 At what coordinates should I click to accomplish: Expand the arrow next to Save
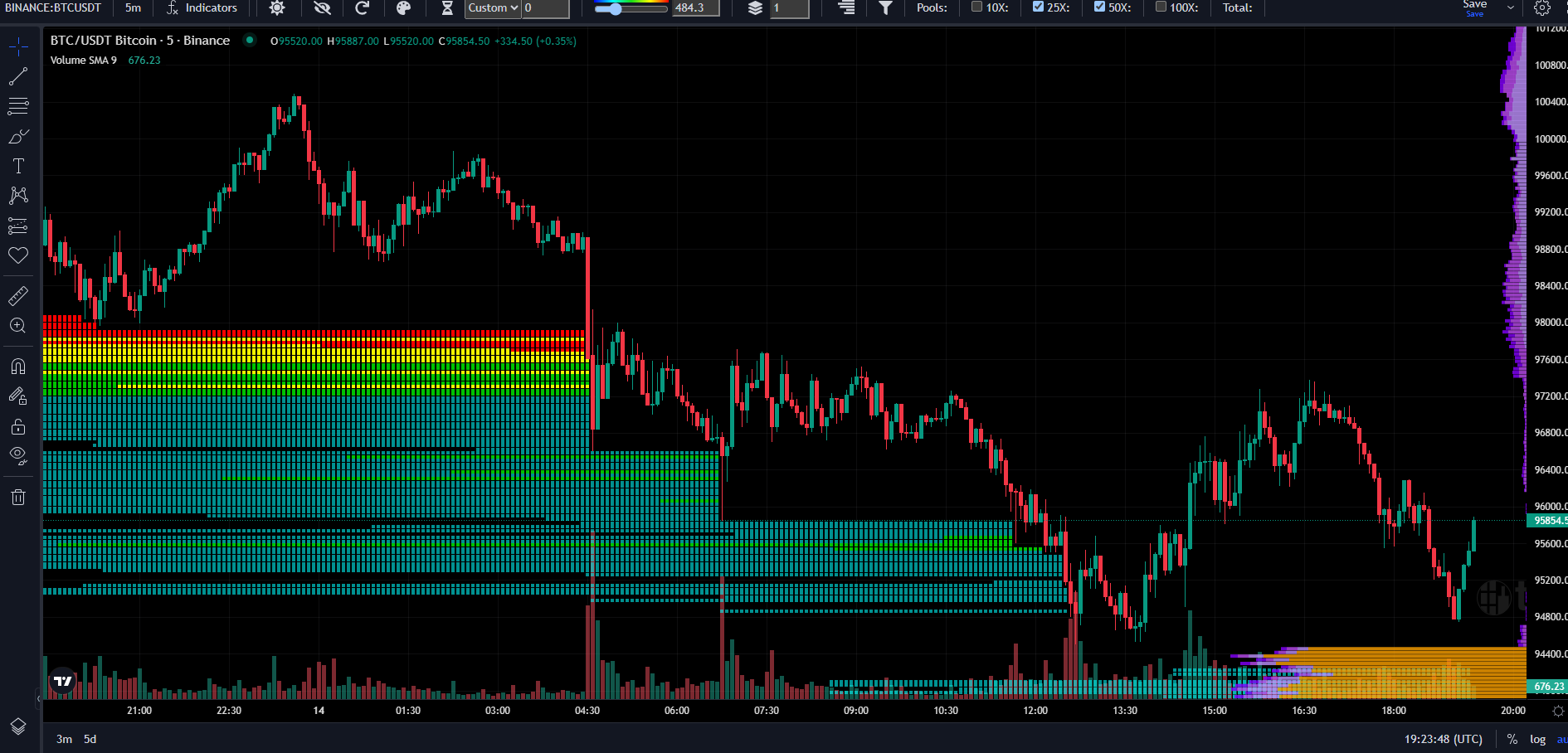coord(1511,7)
